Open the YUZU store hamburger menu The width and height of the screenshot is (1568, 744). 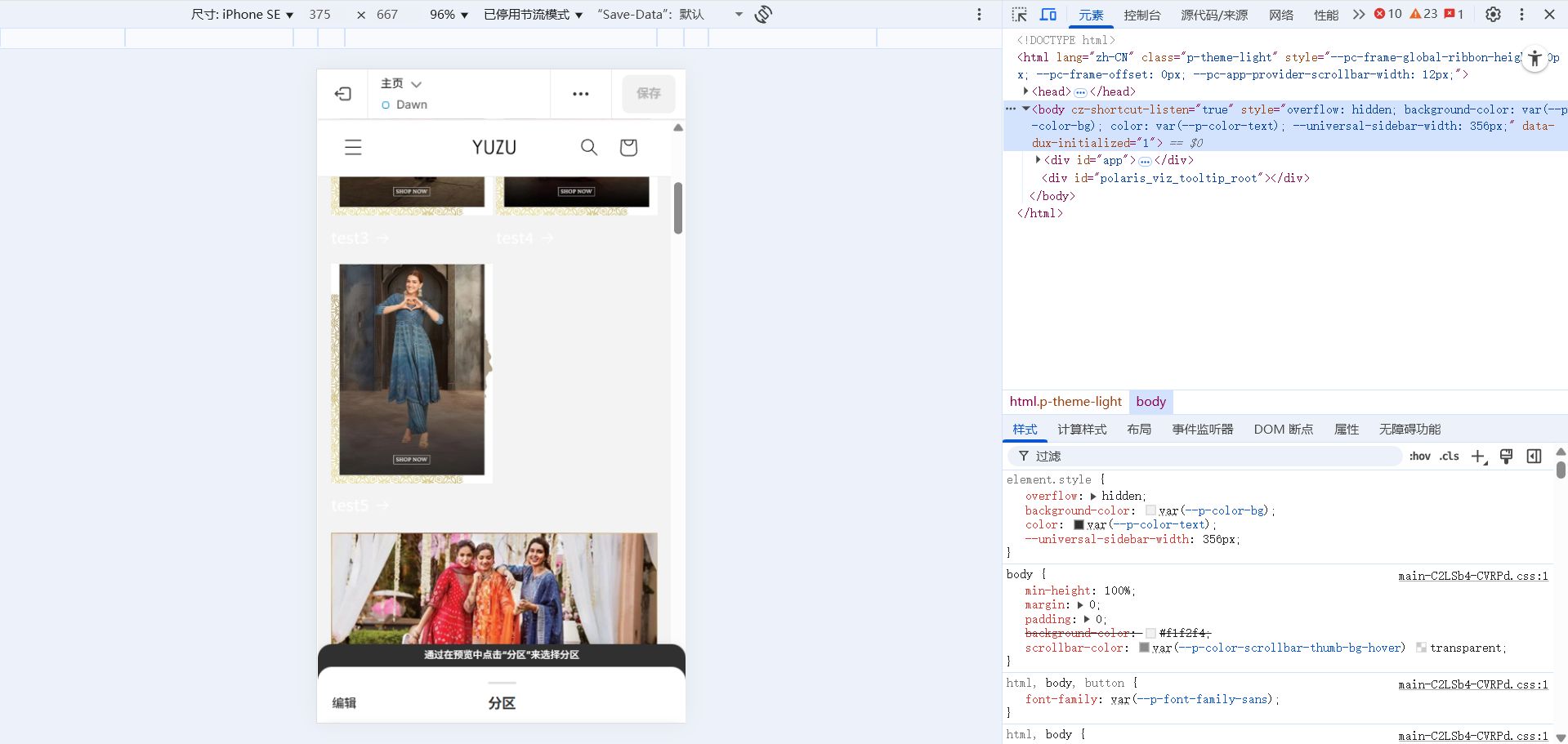point(353,147)
